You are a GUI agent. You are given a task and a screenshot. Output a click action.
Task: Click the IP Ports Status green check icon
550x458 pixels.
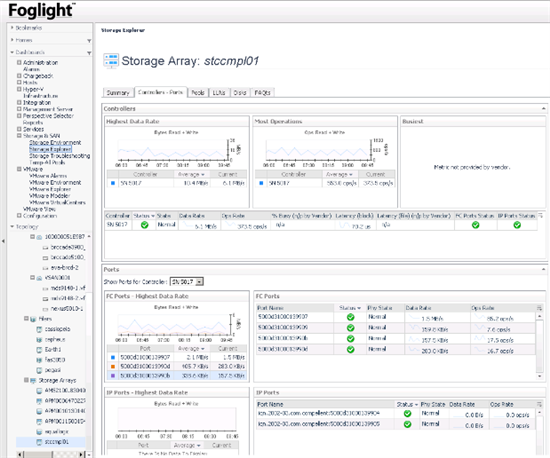517,225
